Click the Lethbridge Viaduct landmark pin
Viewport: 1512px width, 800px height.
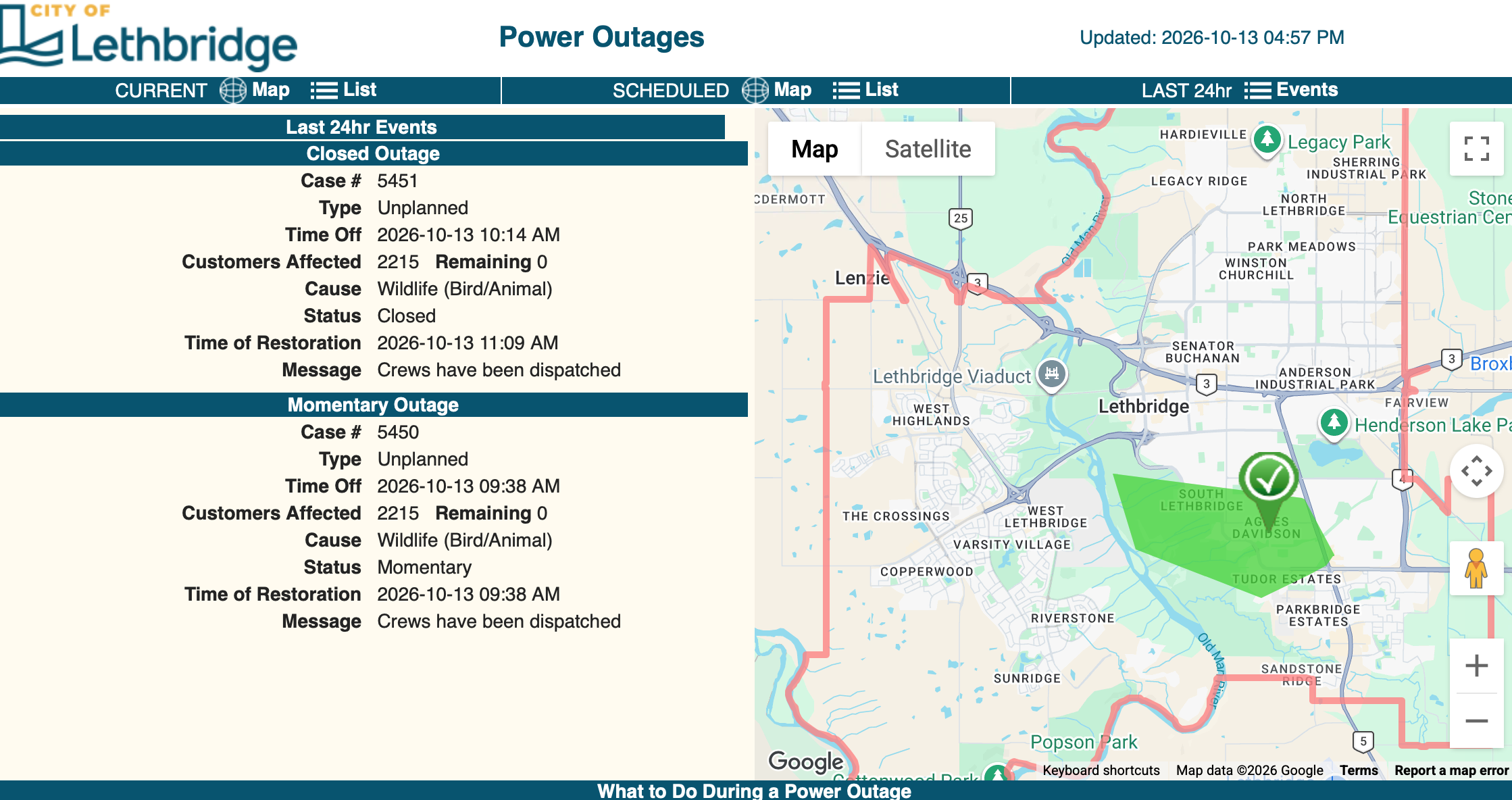pyautogui.click(x=1052, y=374)
